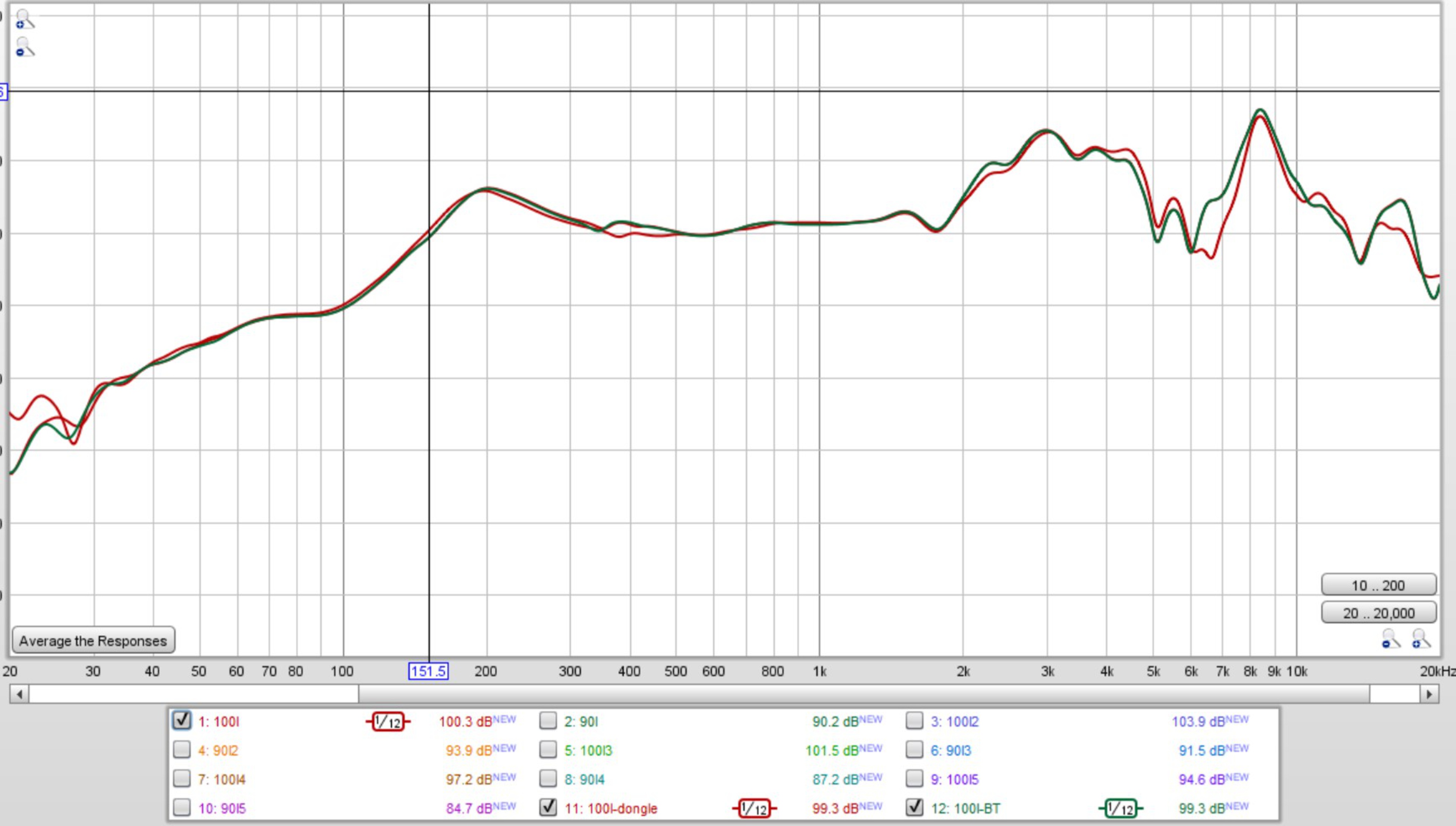1456x826 pixels.
Task: Click the 1/12 smoothing icon for 100l-dongle
Action: (x=755, y=808)
